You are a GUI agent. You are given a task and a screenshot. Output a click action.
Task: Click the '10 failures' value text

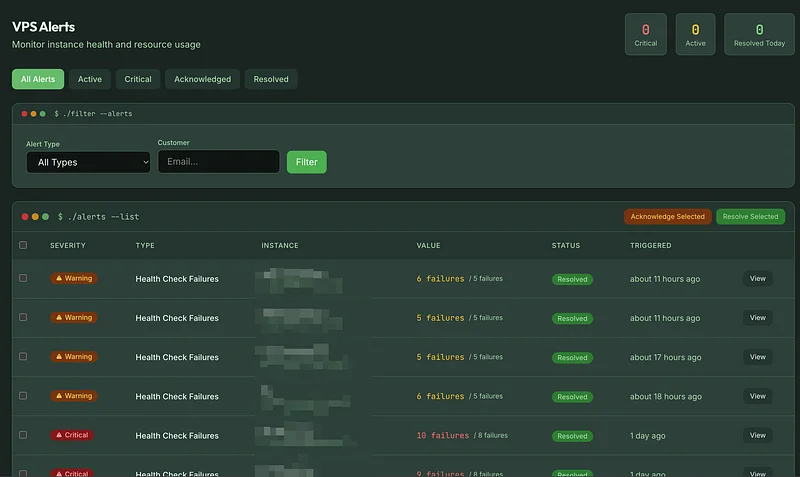tap(442, 435)
